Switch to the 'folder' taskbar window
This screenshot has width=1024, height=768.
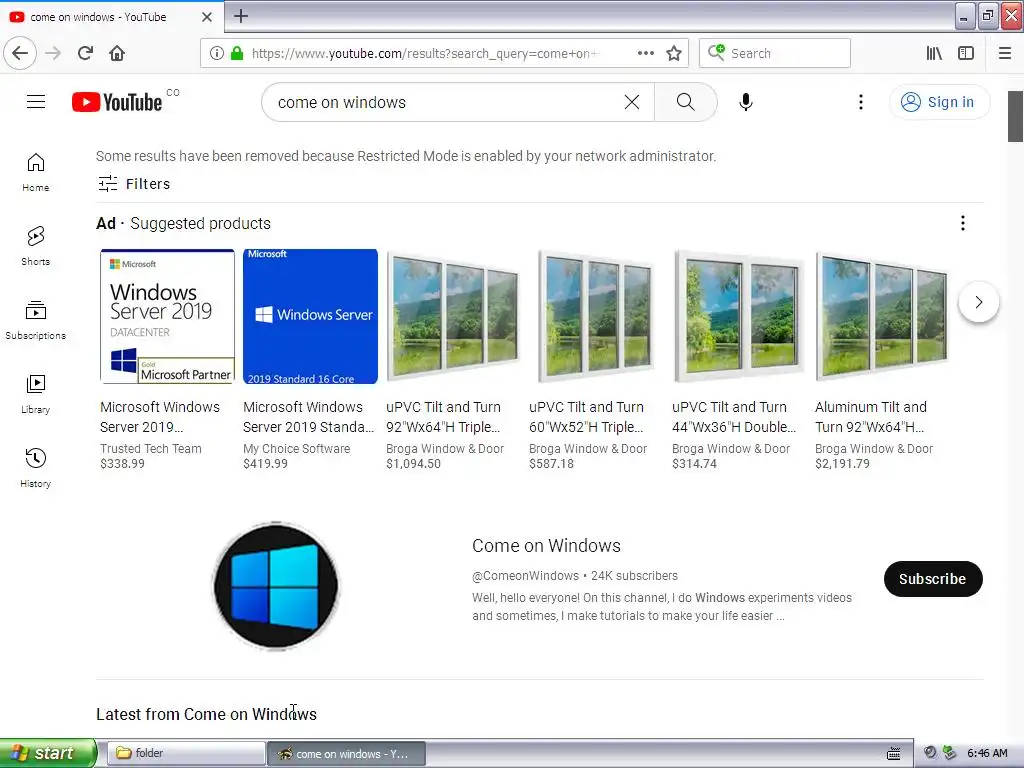185,753
